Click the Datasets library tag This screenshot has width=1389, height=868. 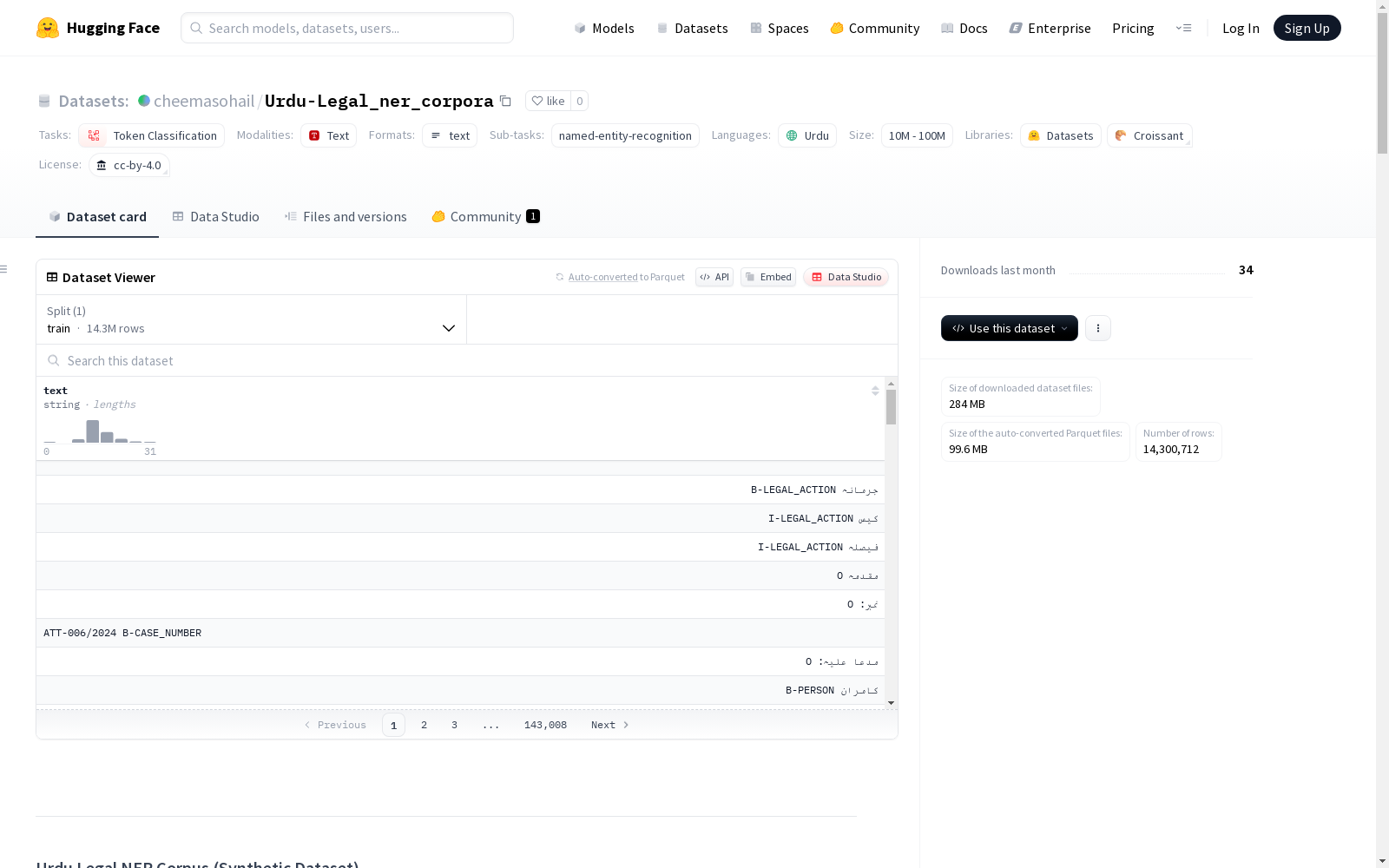(1061, 135)
